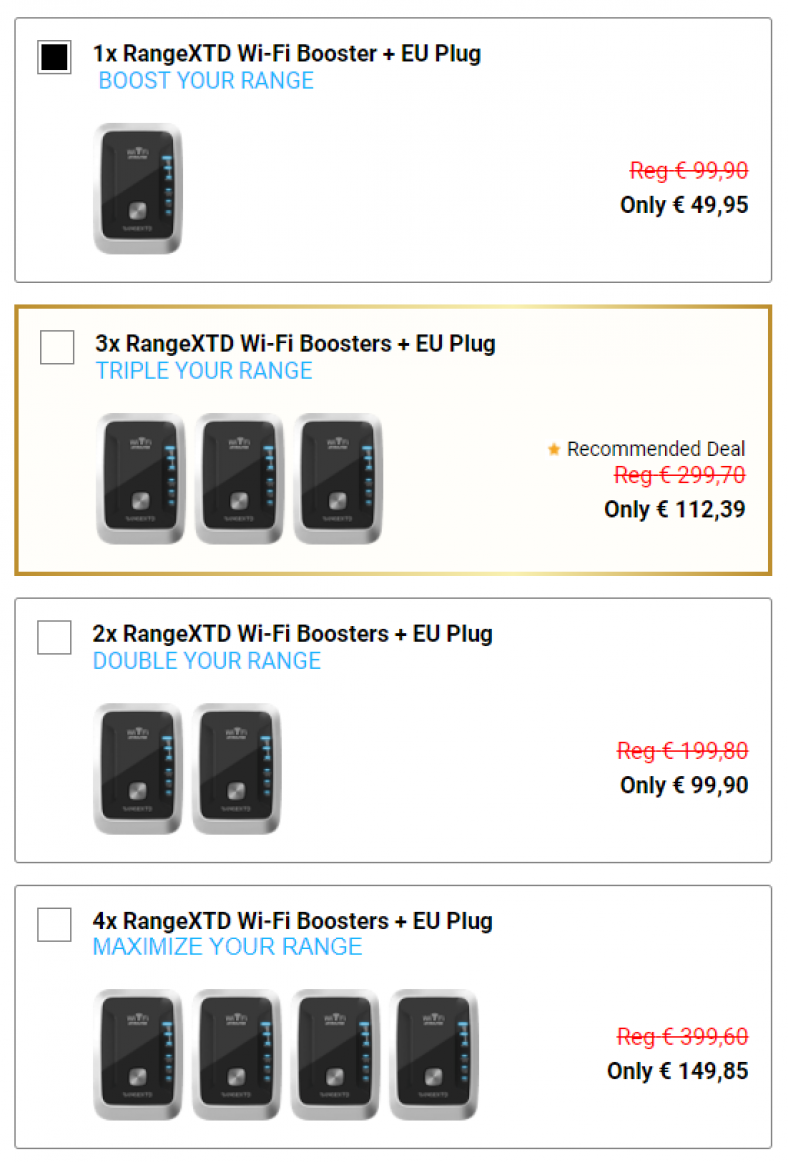Click the third booster image in 3x deal
Image resolution: width=788 pixels, height=1162 pixels.
pyautogui.click(x=338, y=479)
